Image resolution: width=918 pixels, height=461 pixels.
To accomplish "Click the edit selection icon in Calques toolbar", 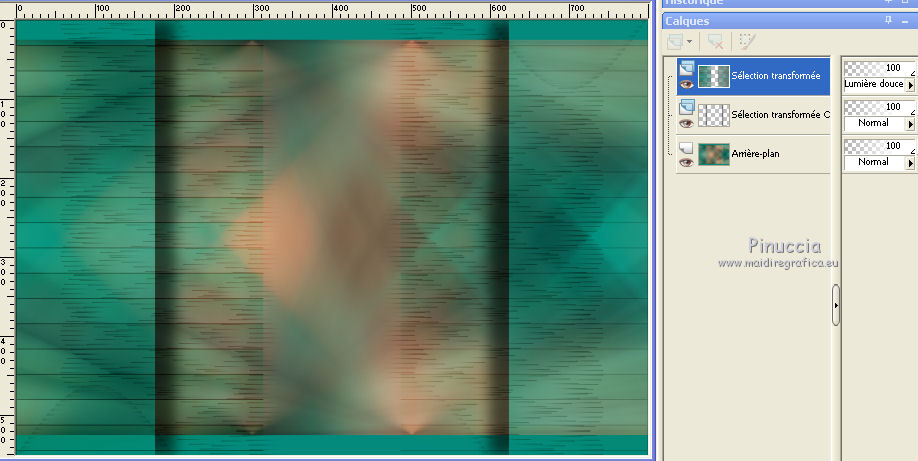I will 747,42.
